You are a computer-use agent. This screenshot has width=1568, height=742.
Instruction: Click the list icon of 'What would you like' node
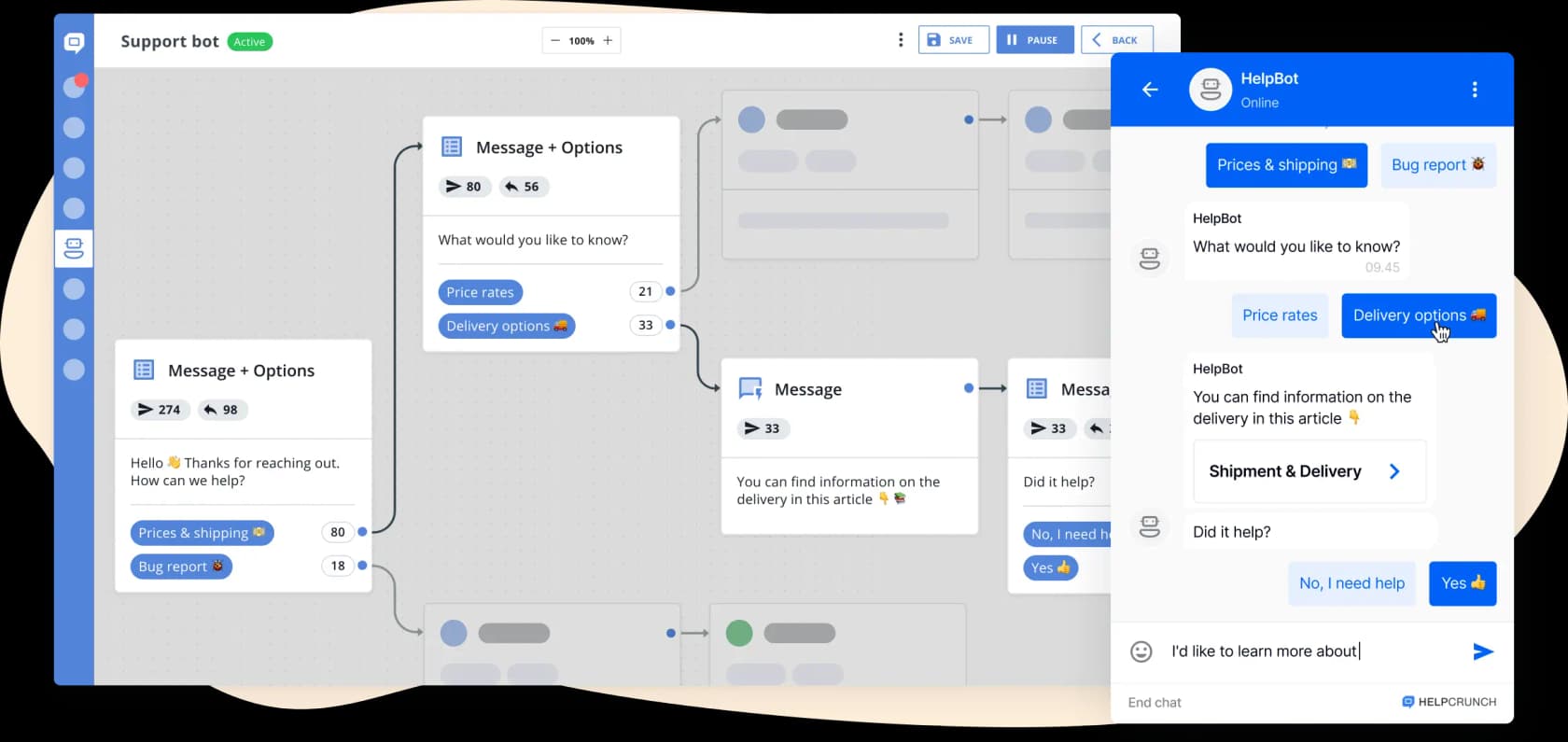pos(452,147)
